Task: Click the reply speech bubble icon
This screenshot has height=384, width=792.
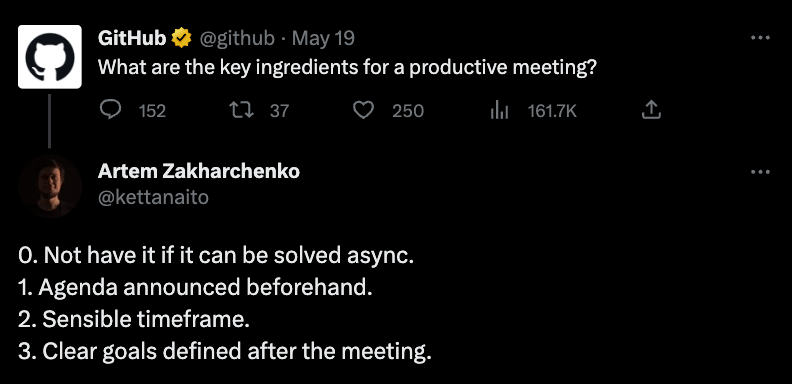Action: pos(111,109)
